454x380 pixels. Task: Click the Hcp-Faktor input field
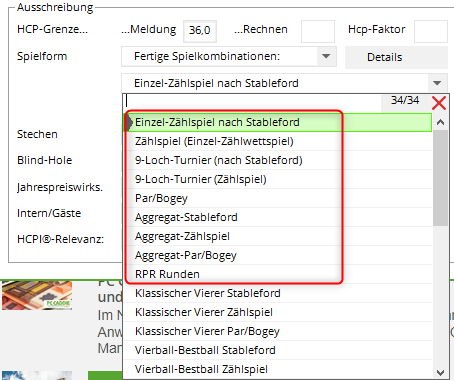point(430,31)
